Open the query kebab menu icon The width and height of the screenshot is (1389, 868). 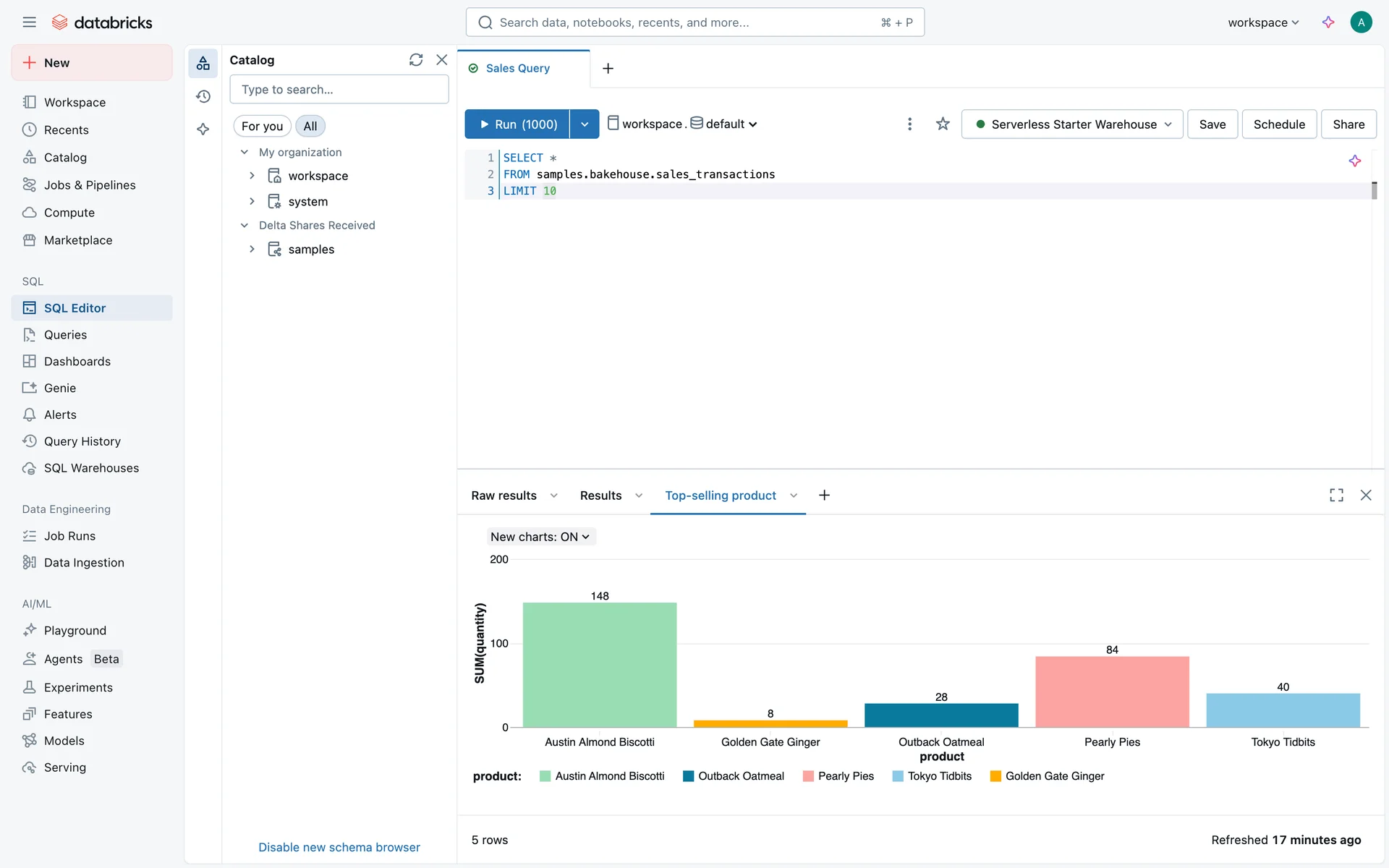[909, 124]
